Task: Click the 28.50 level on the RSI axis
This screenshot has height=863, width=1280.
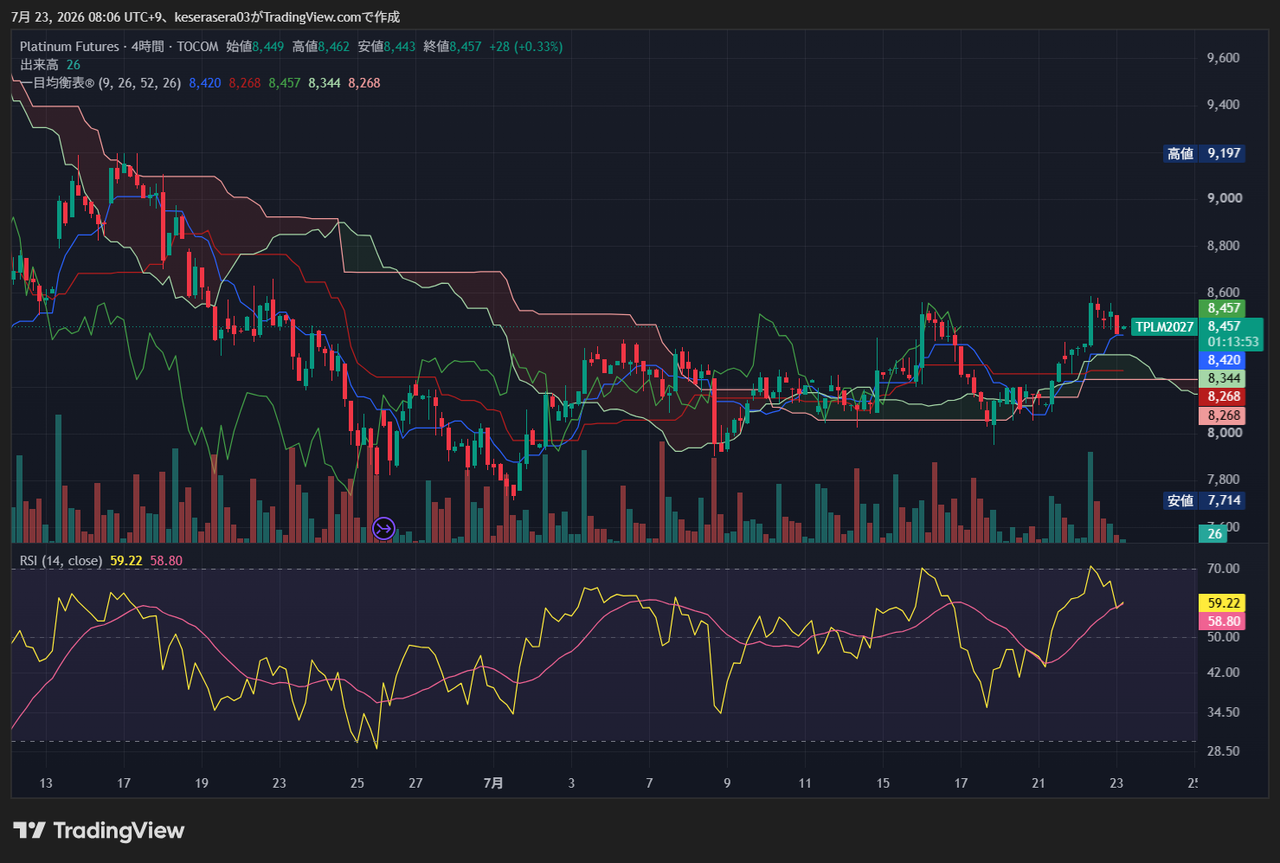Action: (1224, 751)
